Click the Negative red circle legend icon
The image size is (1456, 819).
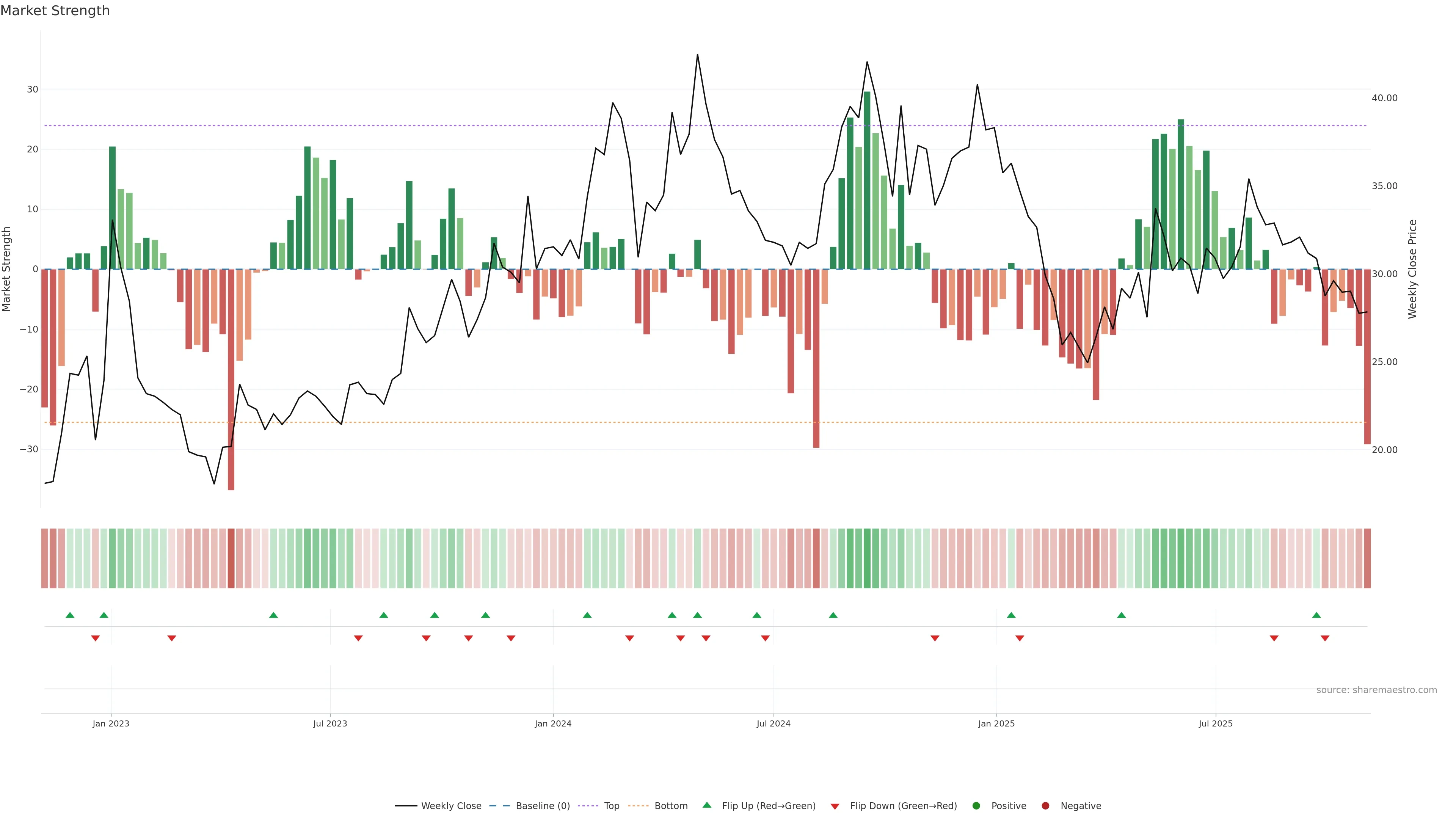coord(1045,806)
